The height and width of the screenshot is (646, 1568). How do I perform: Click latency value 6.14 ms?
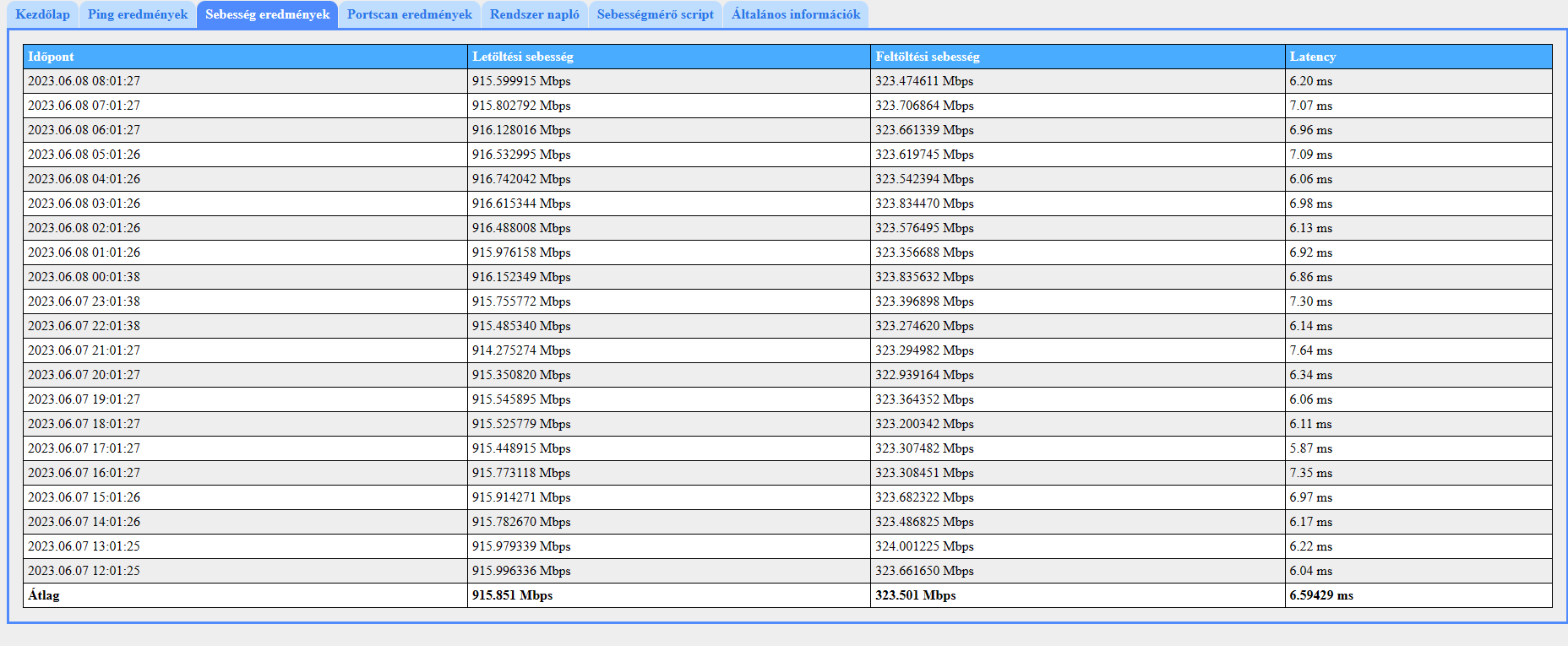coord(1311,326)
